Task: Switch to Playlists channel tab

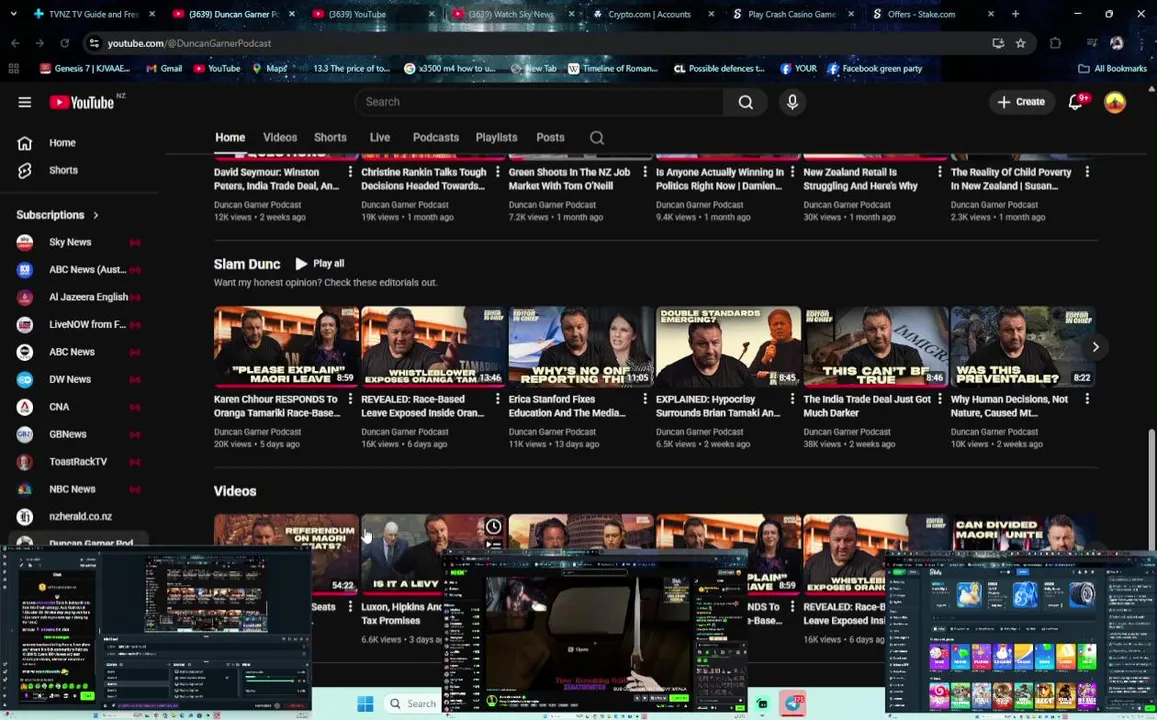Action: (496, 138)
